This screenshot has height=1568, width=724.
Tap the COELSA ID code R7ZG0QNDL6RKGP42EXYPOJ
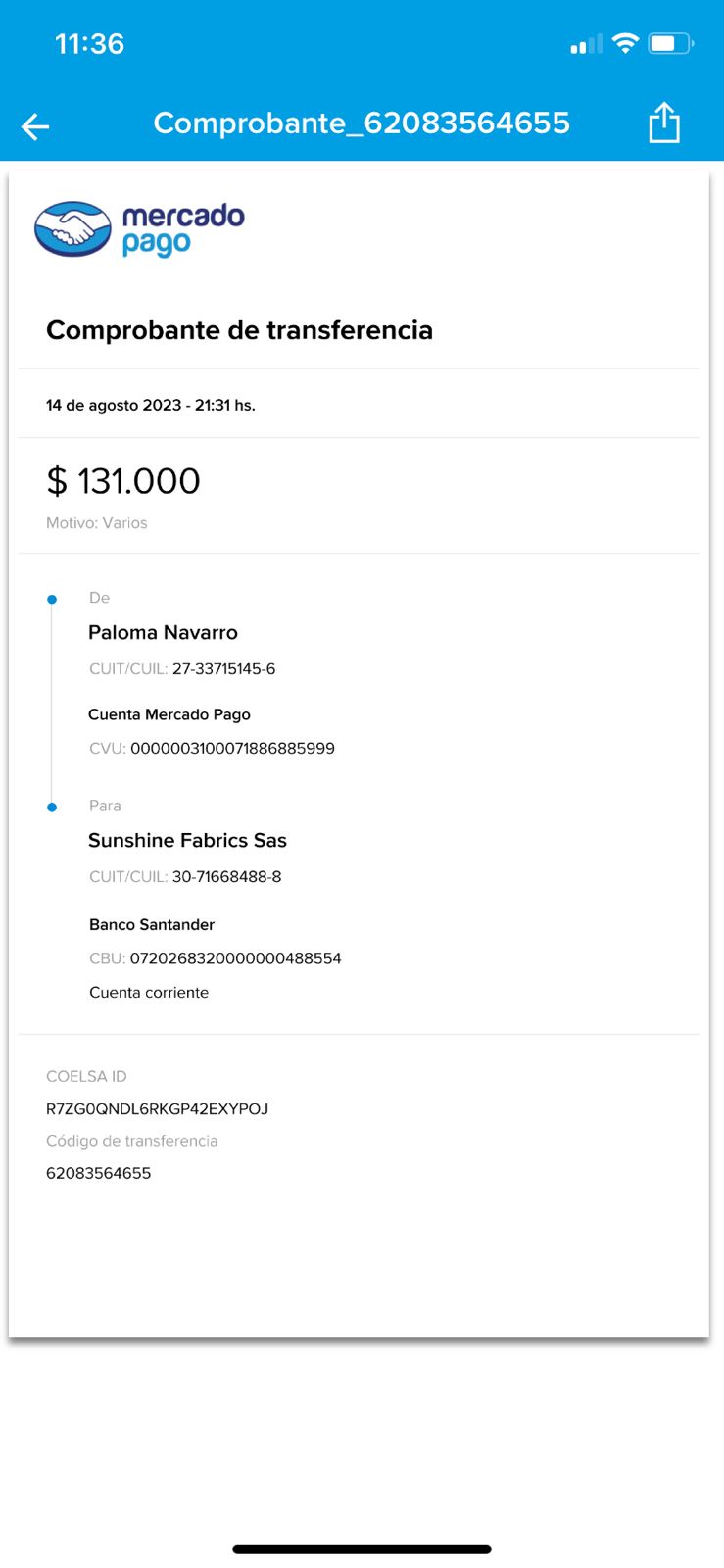[157, 1109]
